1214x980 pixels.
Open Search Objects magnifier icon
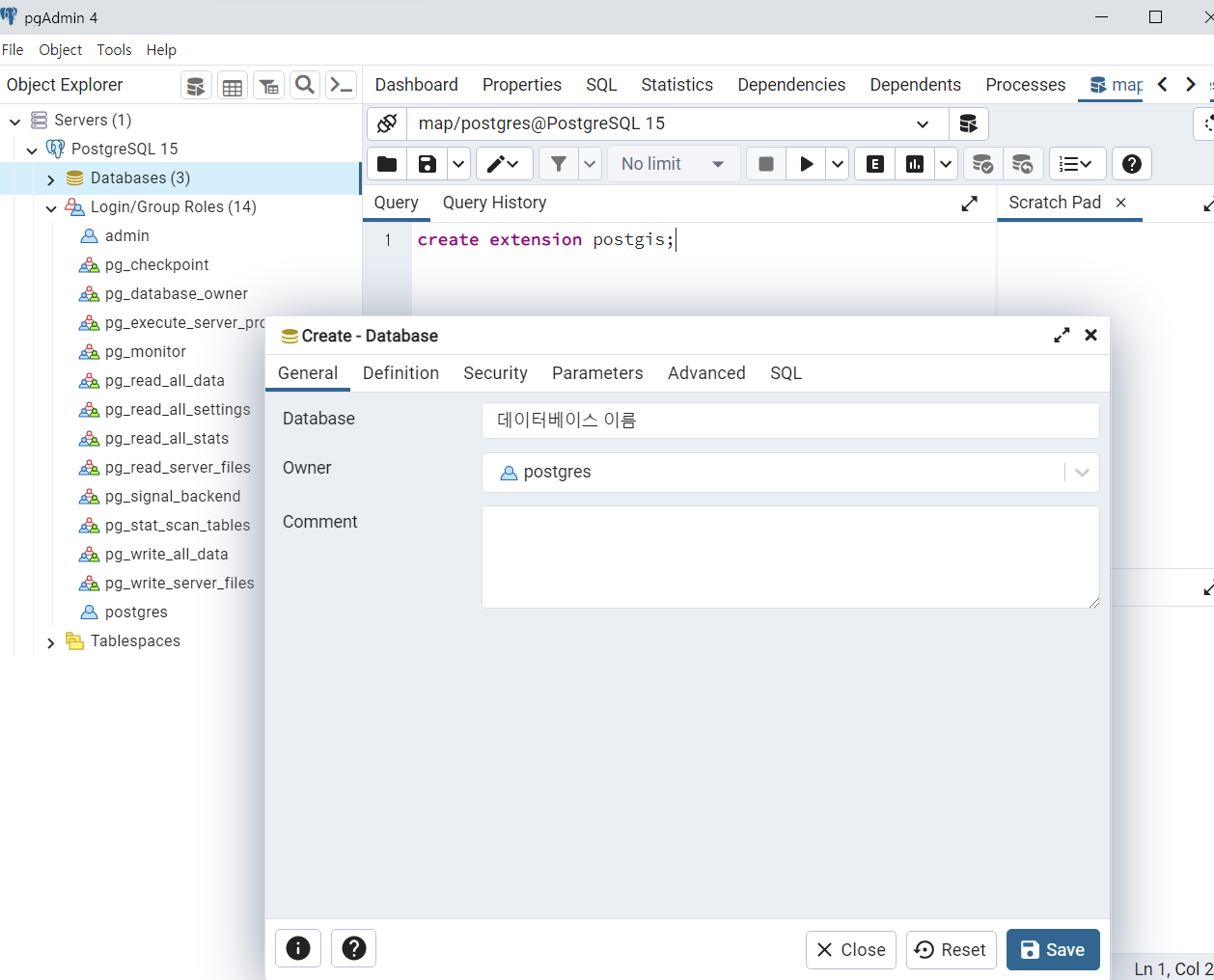click(x=305, y=86)
